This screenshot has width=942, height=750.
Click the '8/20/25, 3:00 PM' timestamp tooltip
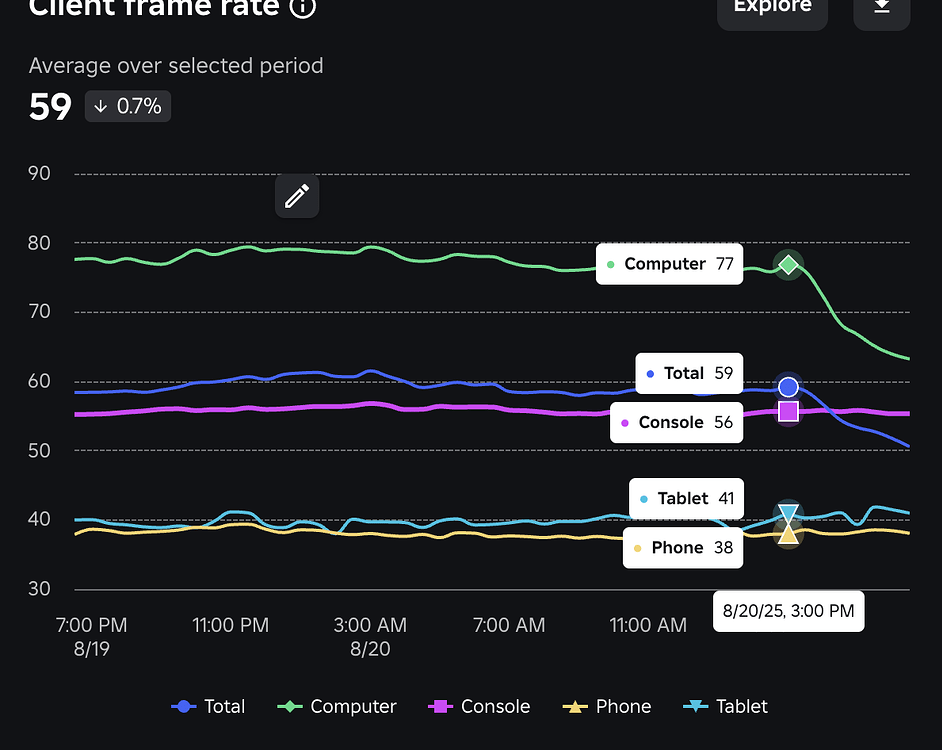point(788,611)
